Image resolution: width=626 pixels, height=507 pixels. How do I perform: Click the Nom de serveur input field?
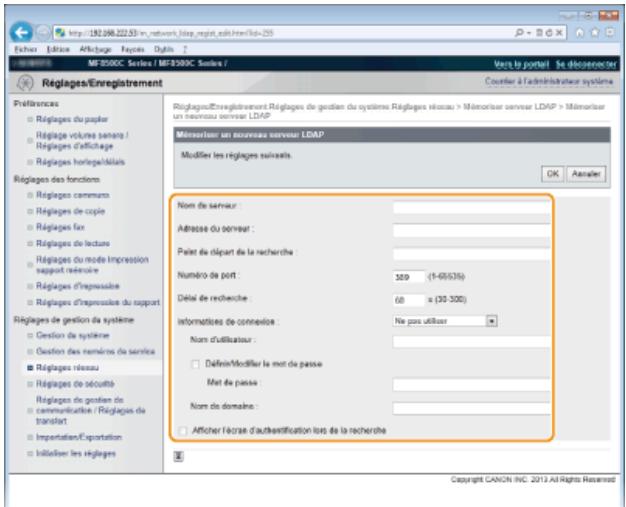pos(471,208)
